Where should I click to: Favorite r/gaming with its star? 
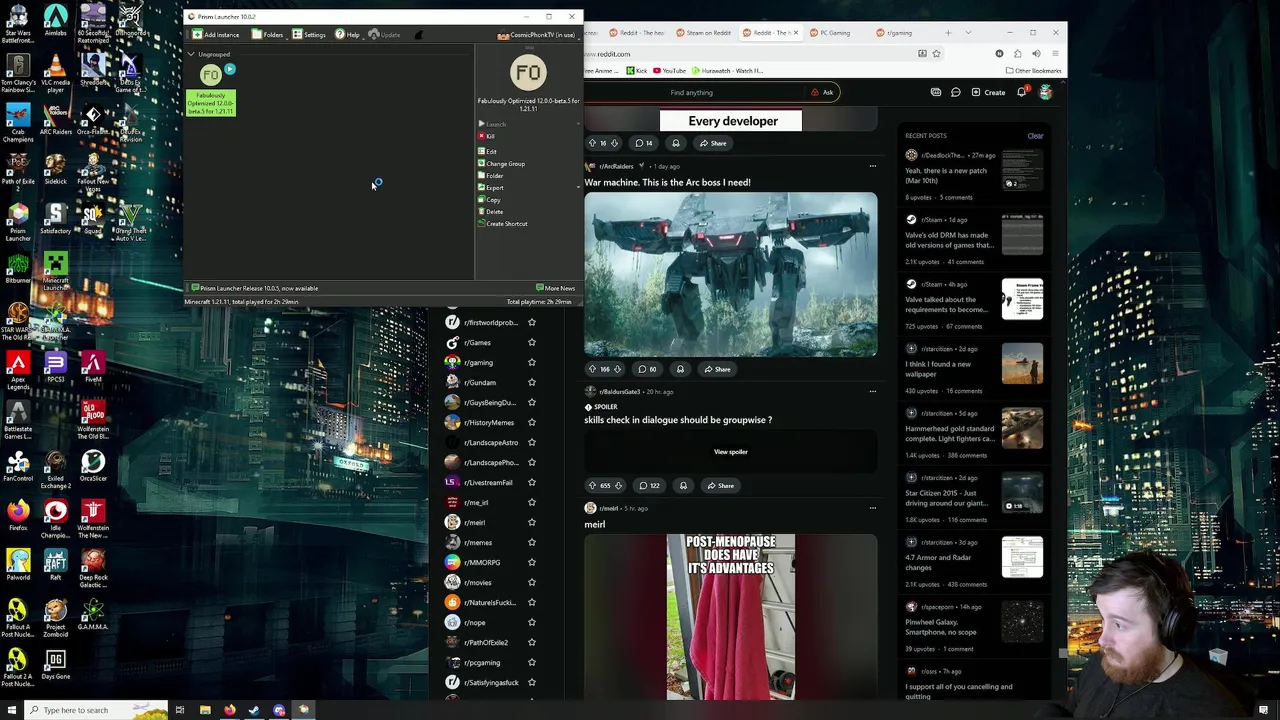532,362
